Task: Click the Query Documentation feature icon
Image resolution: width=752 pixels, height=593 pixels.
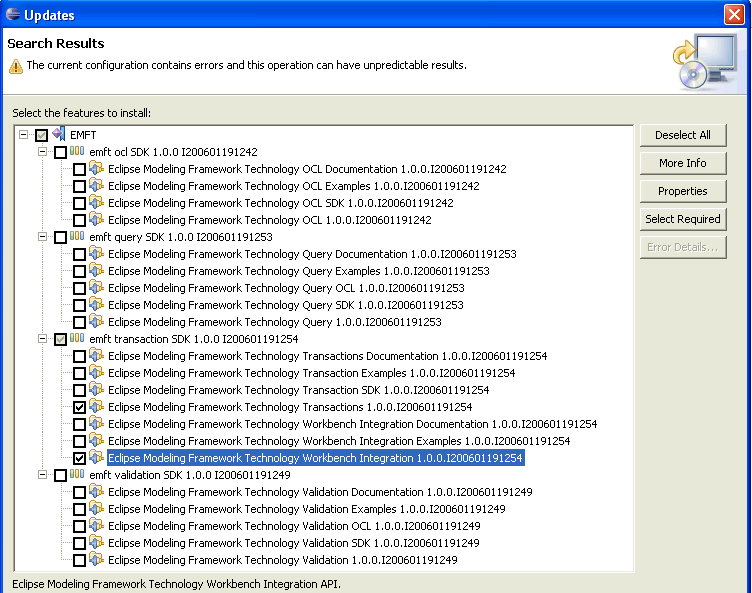Action: coord(96,253)
